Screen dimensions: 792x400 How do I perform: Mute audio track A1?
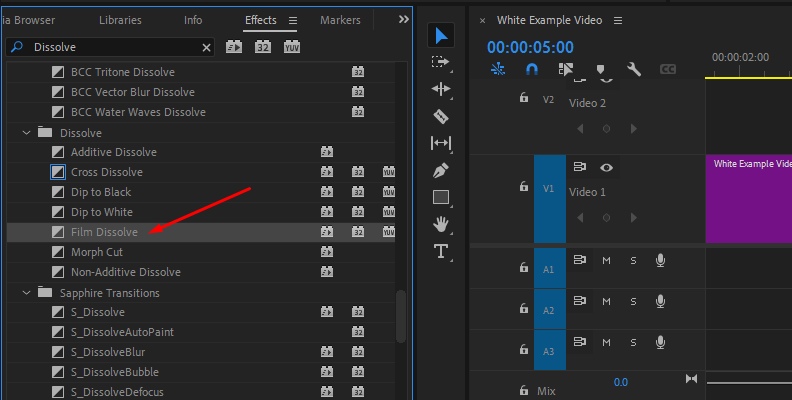point(606,261)
